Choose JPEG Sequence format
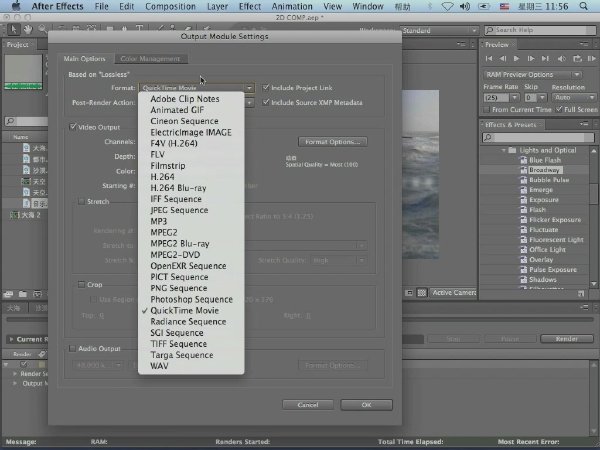The width and height of the screenshot is (600, 450). 191,210
